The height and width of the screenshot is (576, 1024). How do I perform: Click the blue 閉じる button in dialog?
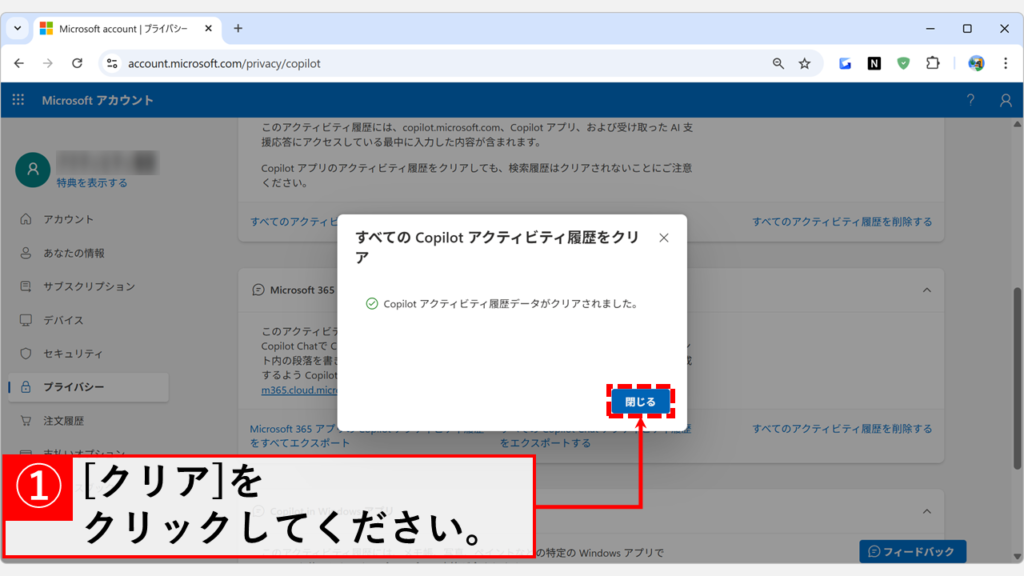(x=640, y=402)
